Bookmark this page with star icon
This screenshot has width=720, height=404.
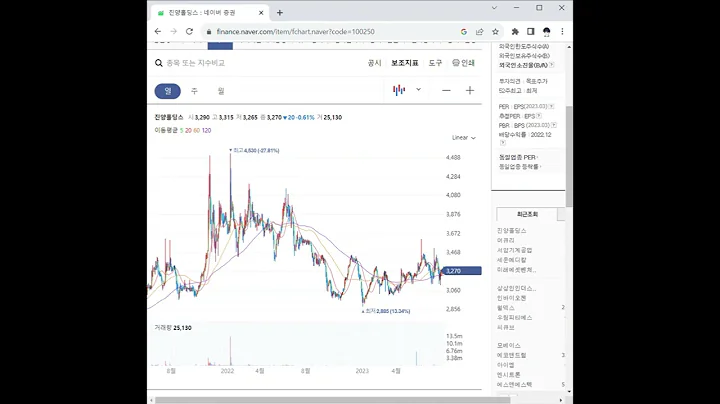495,32
